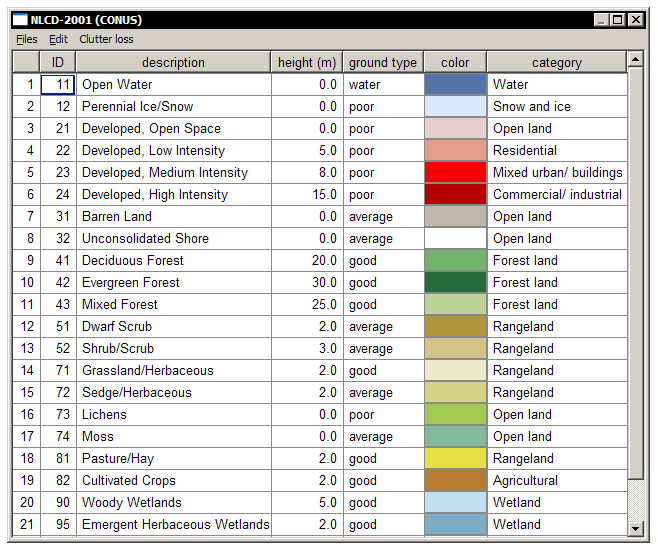Viewport: 658px width, 552px height.
Task: Click the Commercial/ industrial category cell
Action: 556,195
